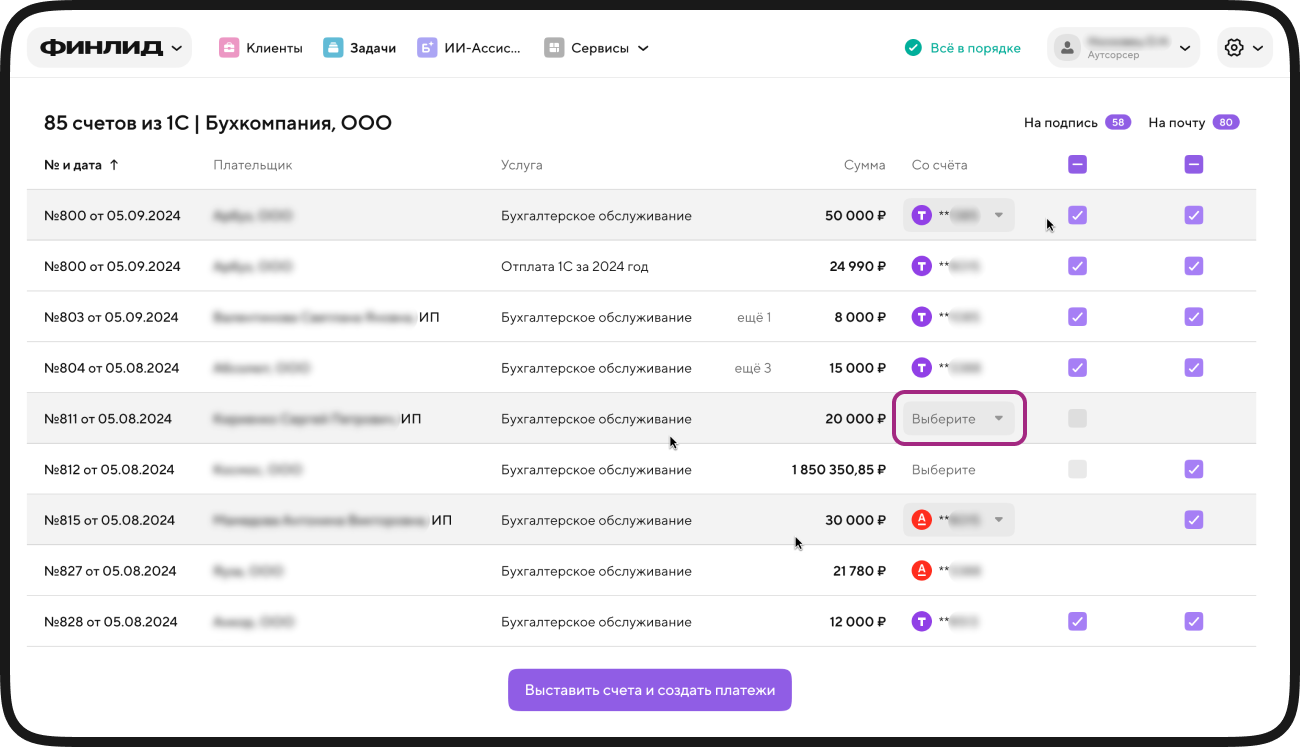Open 'Выберите' account dropdown for invoice №811
This screenshot has width=1300, height=747.
point(958,419)
